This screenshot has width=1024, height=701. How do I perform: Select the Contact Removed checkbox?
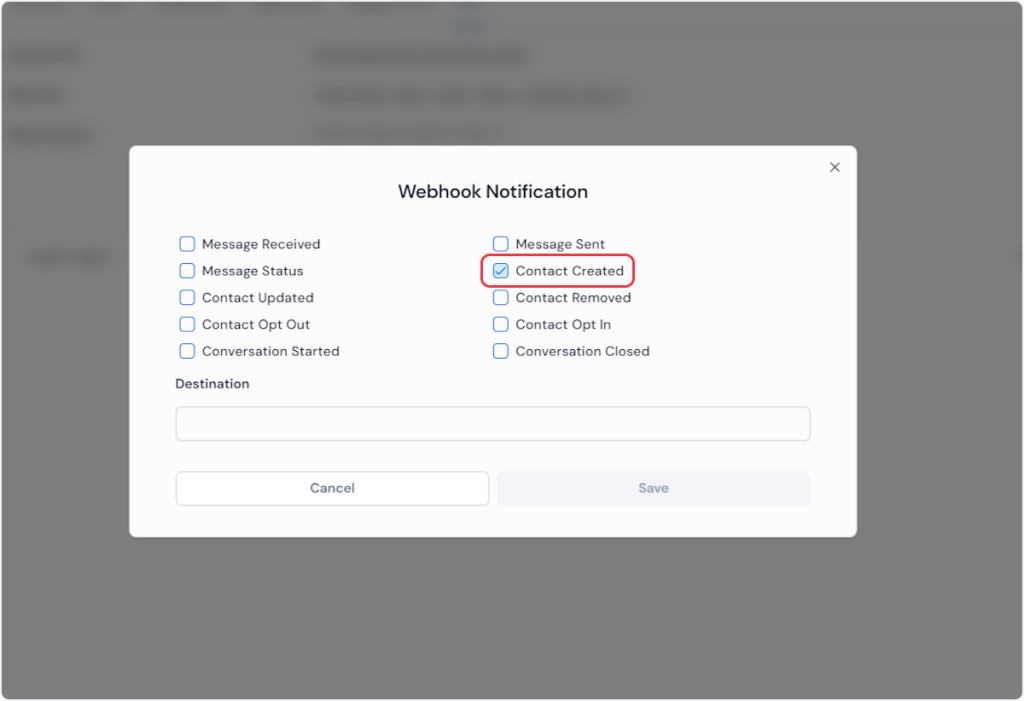point(501,298)
